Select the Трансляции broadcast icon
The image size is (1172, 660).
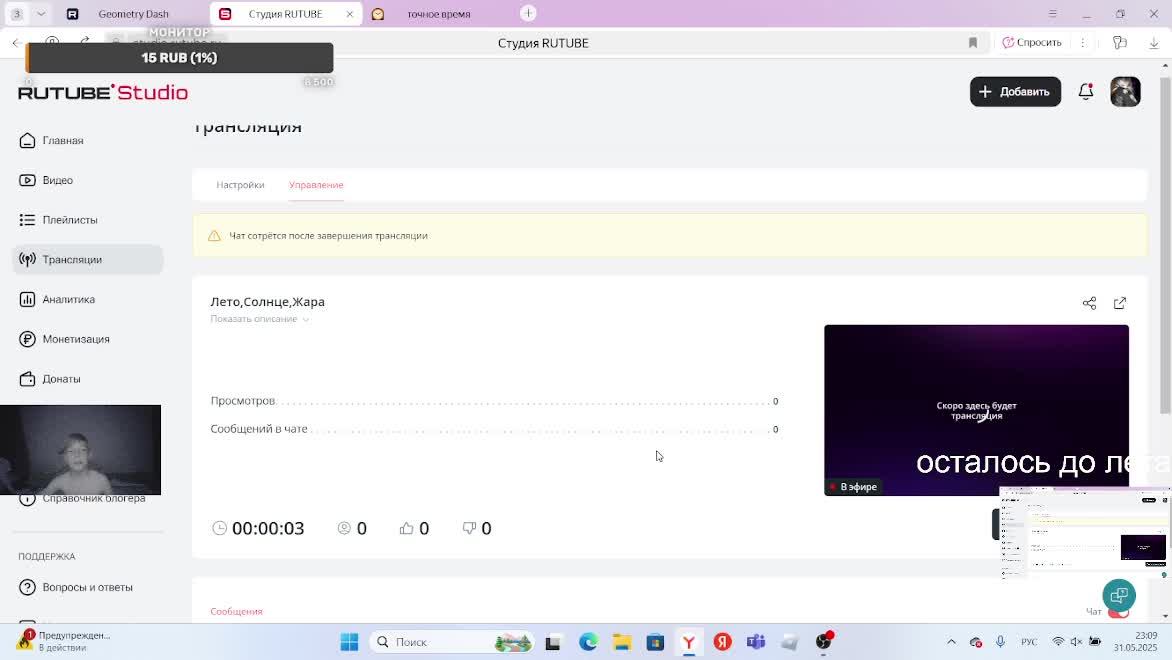(28, 259)
